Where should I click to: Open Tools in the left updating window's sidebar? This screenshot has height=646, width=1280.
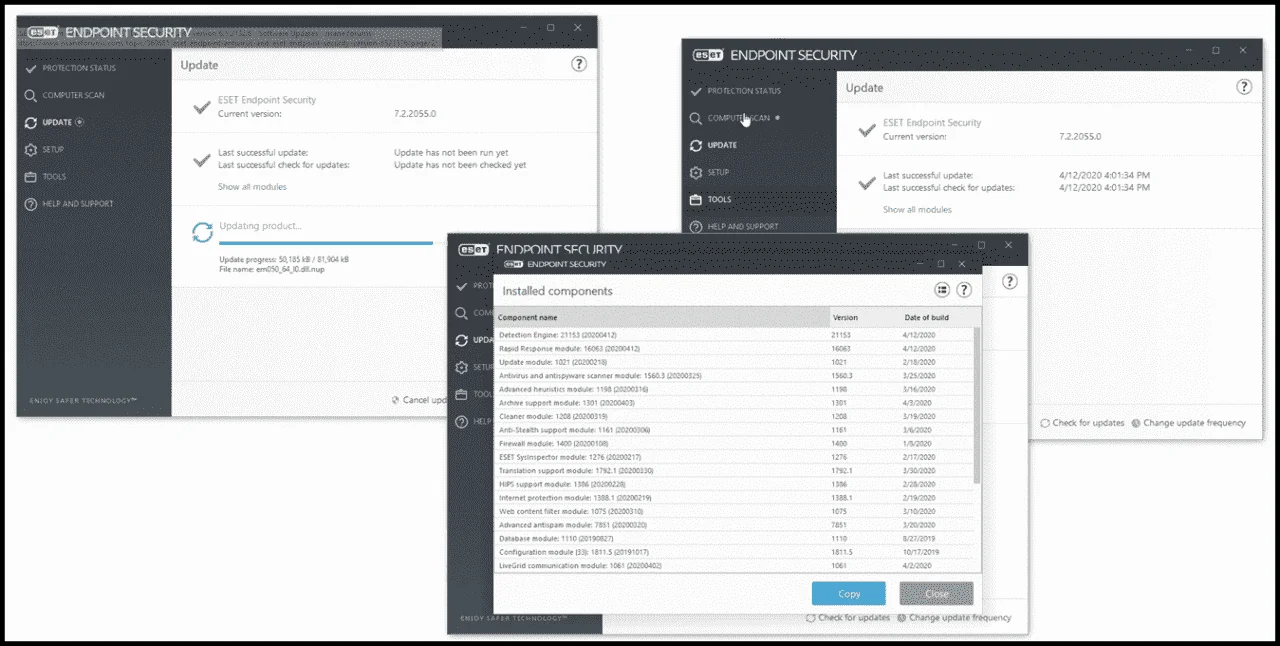(x=54, y=177)
